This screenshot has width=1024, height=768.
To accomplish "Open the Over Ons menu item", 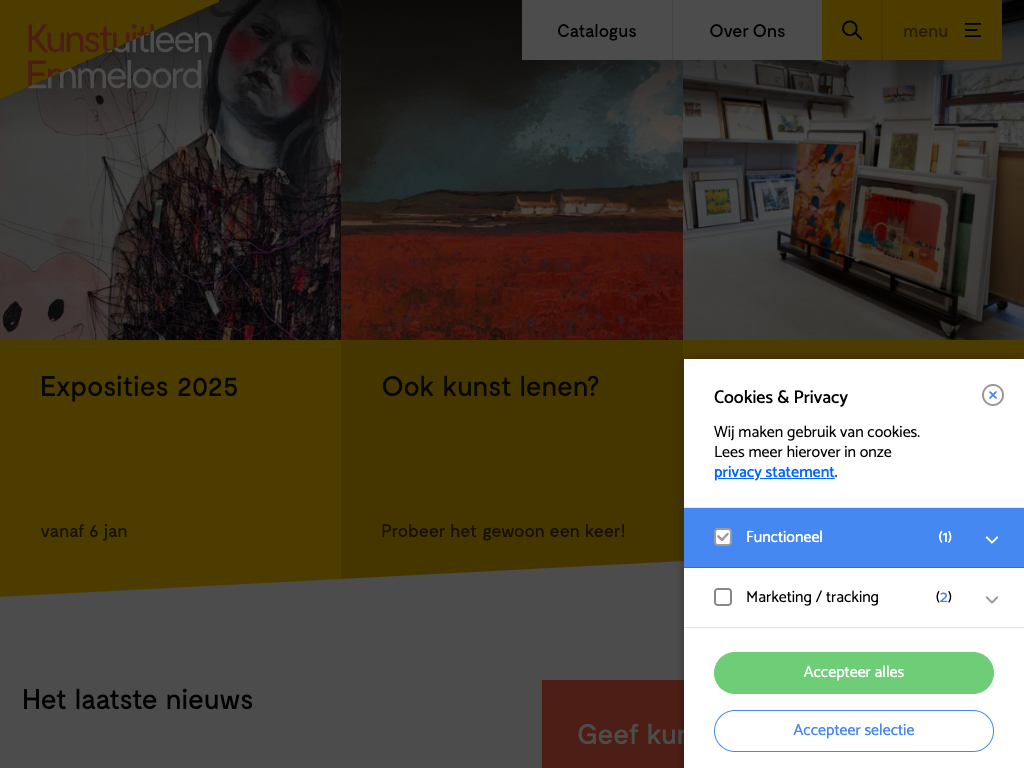I will pyautogui.click(x=747, y=30).
